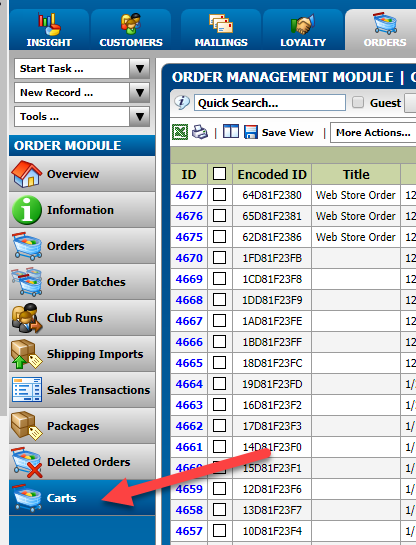Viewport: 416px width, 545px height.
Task: Sort by the Title column header
Action: coord(356,174)
